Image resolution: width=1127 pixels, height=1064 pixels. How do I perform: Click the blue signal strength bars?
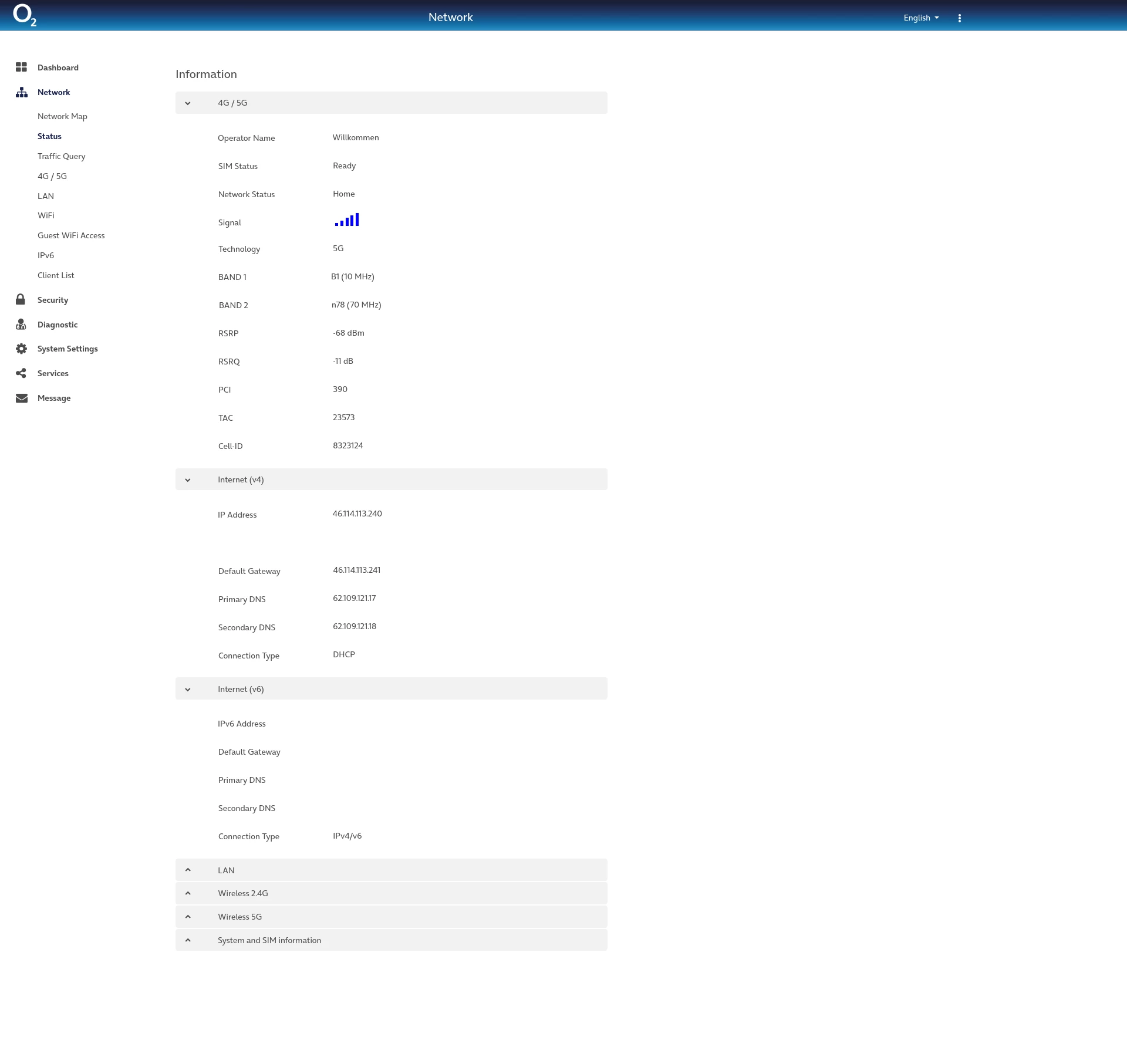[x=347, y=221]
